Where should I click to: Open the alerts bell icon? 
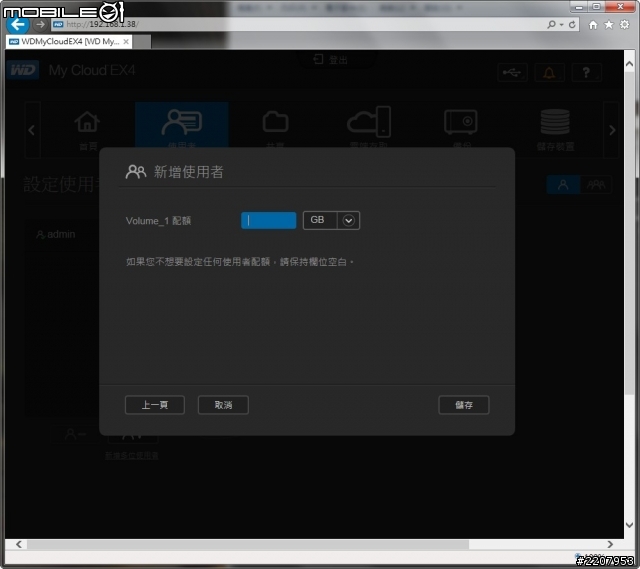[x=549, y=73]
